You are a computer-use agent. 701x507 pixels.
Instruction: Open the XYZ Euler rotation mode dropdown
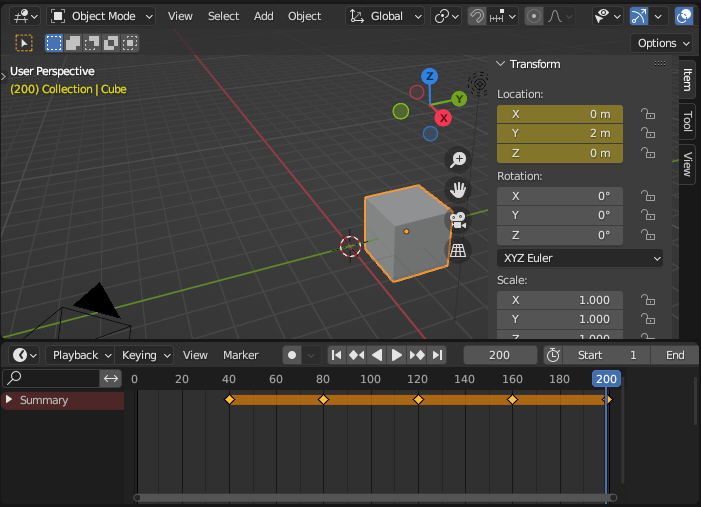[x=580, y=258]
